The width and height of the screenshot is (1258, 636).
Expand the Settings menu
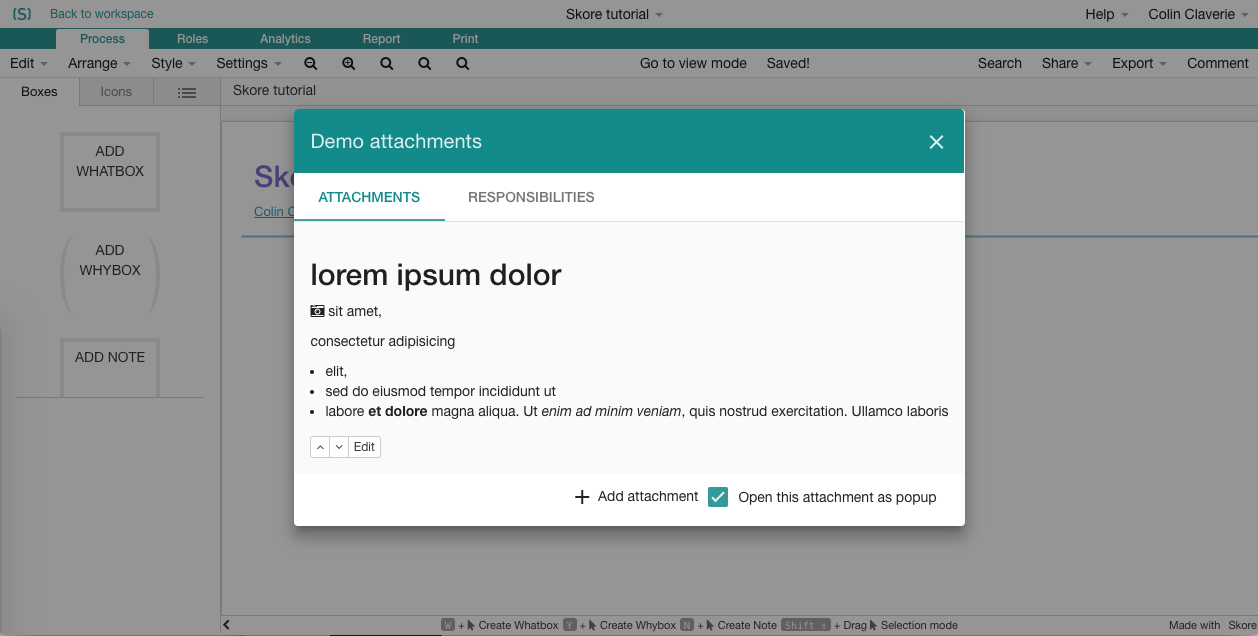point(249,63)
